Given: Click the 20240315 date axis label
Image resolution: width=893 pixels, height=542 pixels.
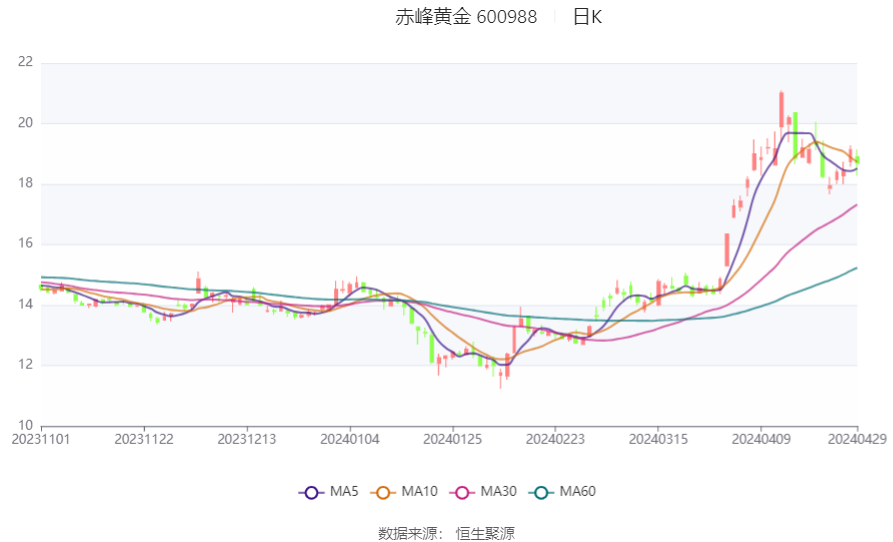Looking at the screenshot, I should (658, 440).
